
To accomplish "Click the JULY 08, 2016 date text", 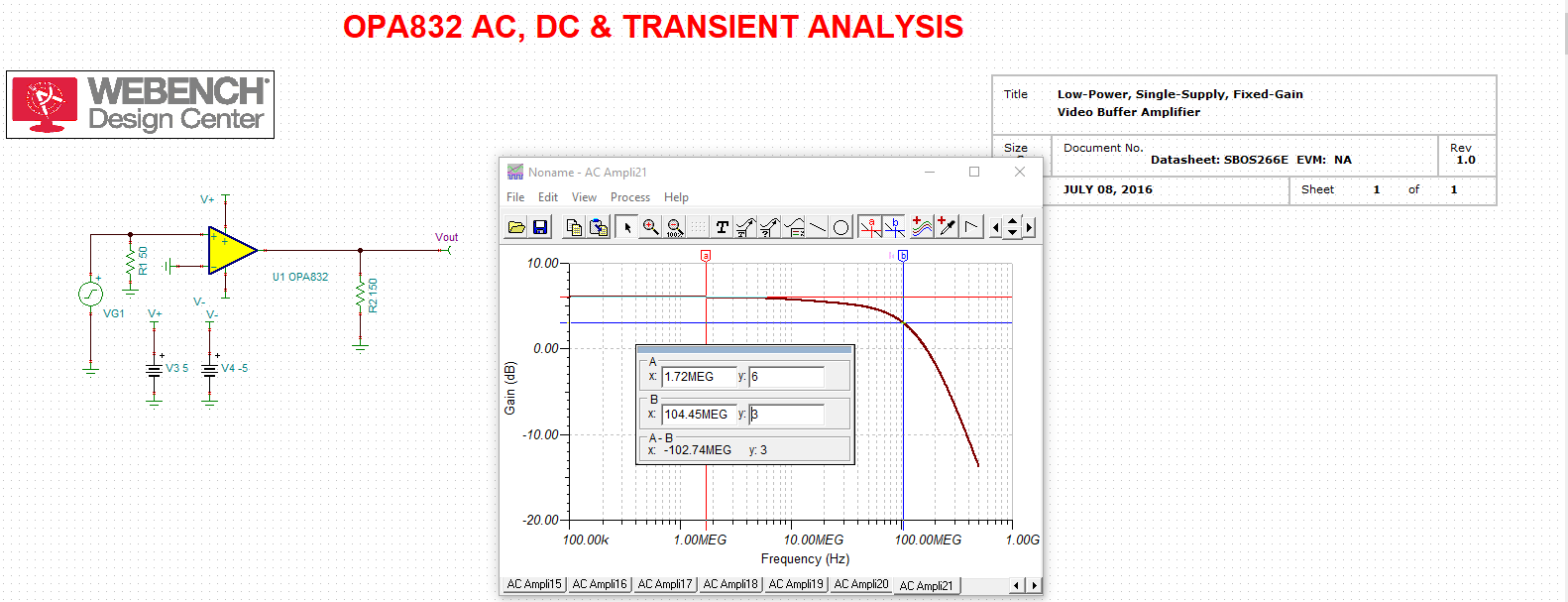I will (1108, 189).
